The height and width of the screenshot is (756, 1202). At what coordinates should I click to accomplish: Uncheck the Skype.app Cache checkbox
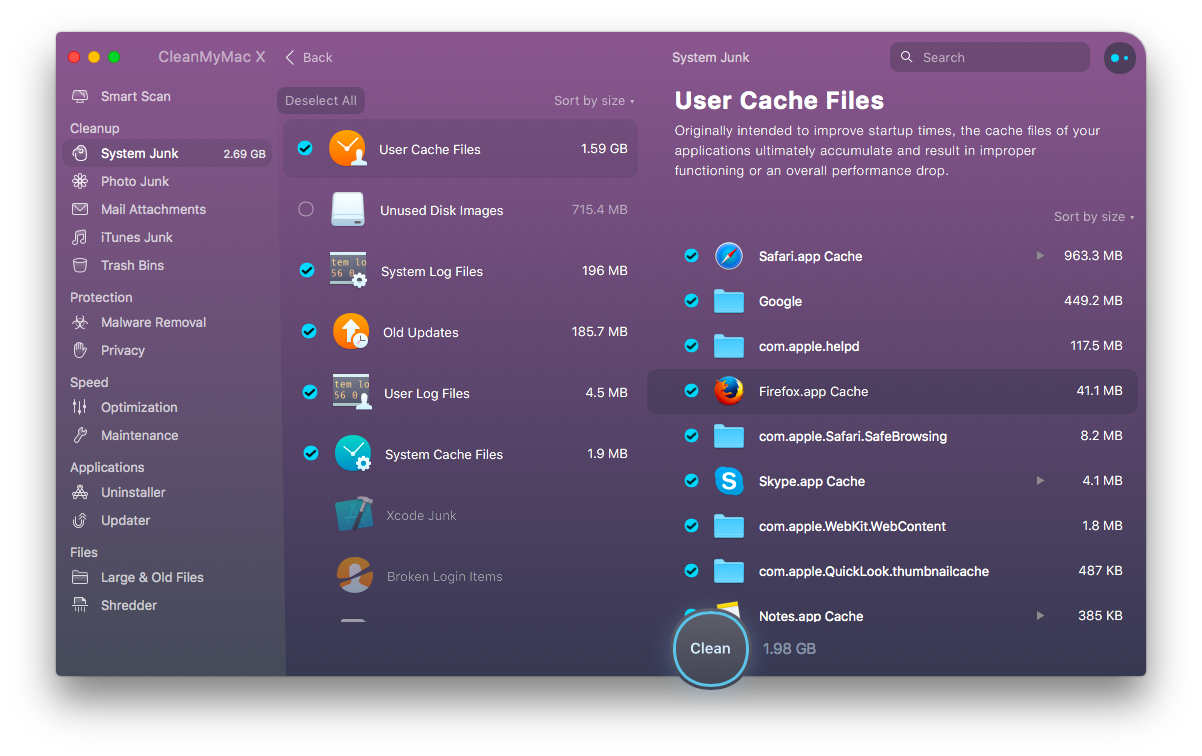(x=691, y=481)
